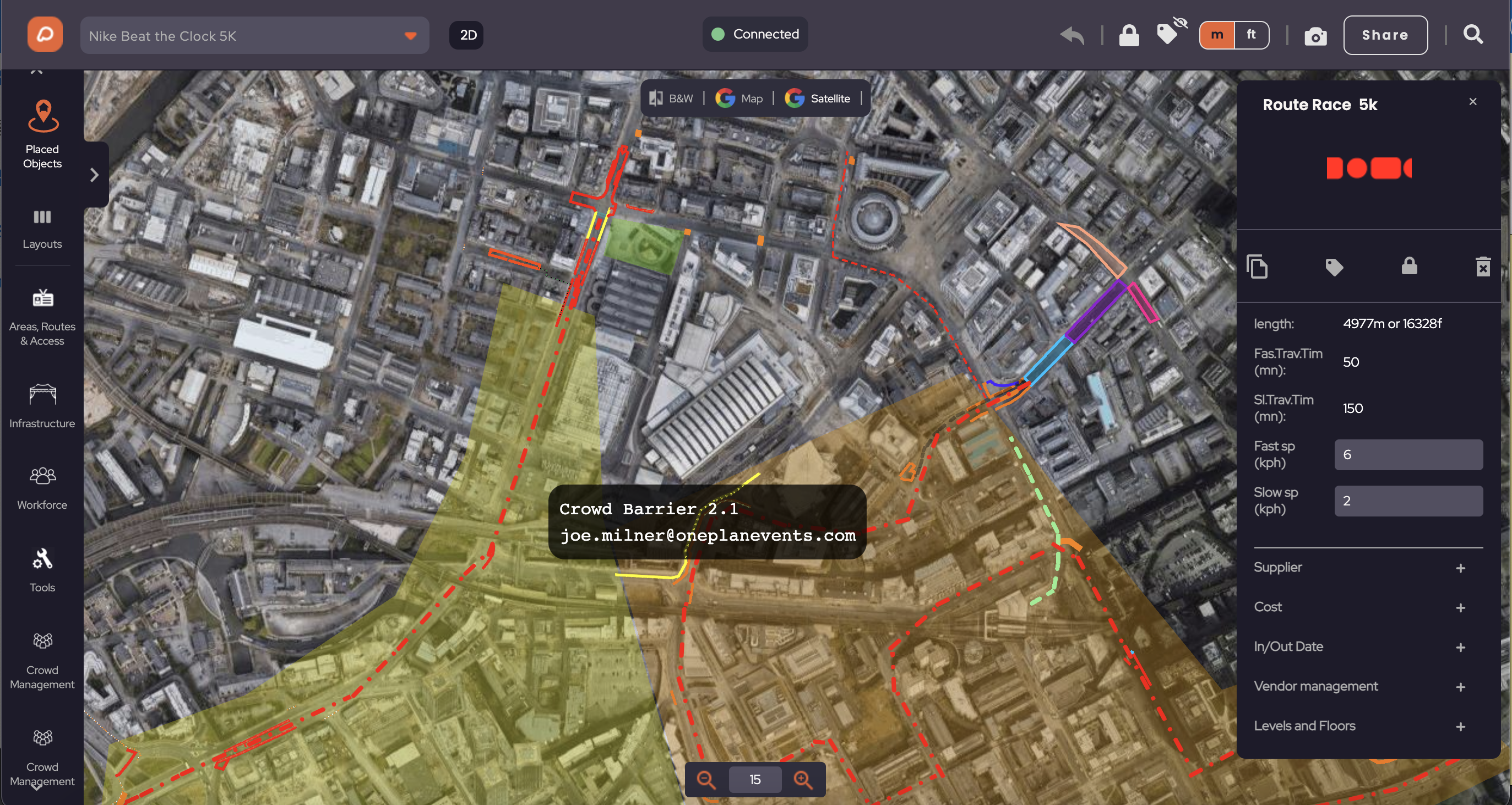This screenshot has width=1512, height=805.
Task: Open Layouts sidebar section
Action: click(42, 230)
